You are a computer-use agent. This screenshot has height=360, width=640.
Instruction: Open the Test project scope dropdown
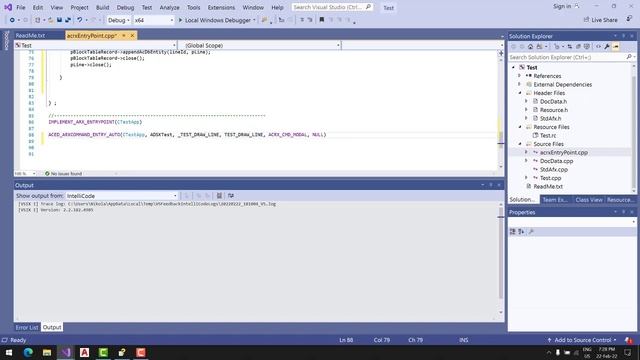coord(96,45)
